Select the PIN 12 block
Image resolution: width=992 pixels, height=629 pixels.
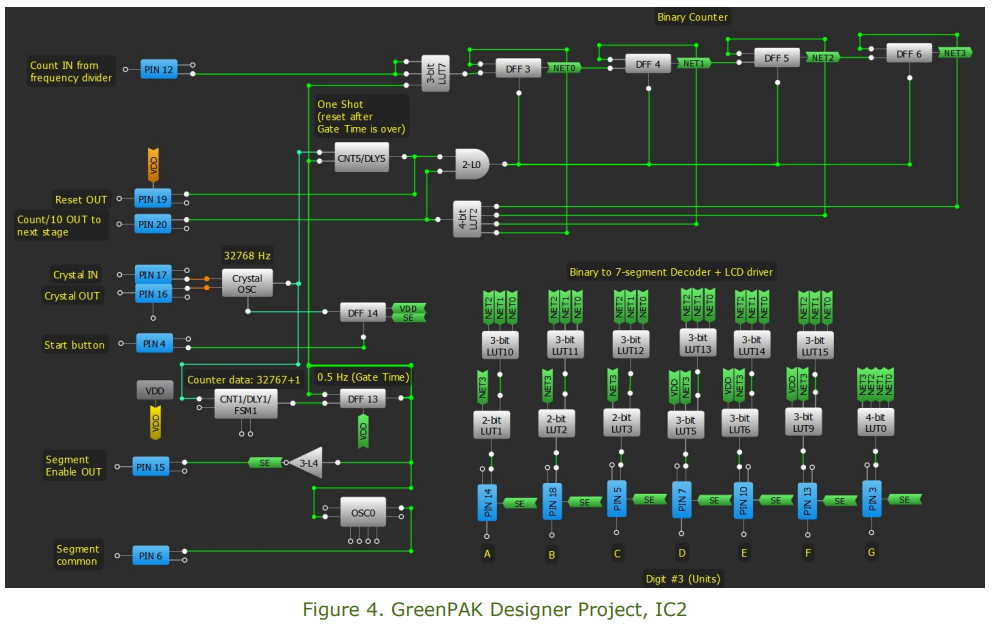click(158, 70)
